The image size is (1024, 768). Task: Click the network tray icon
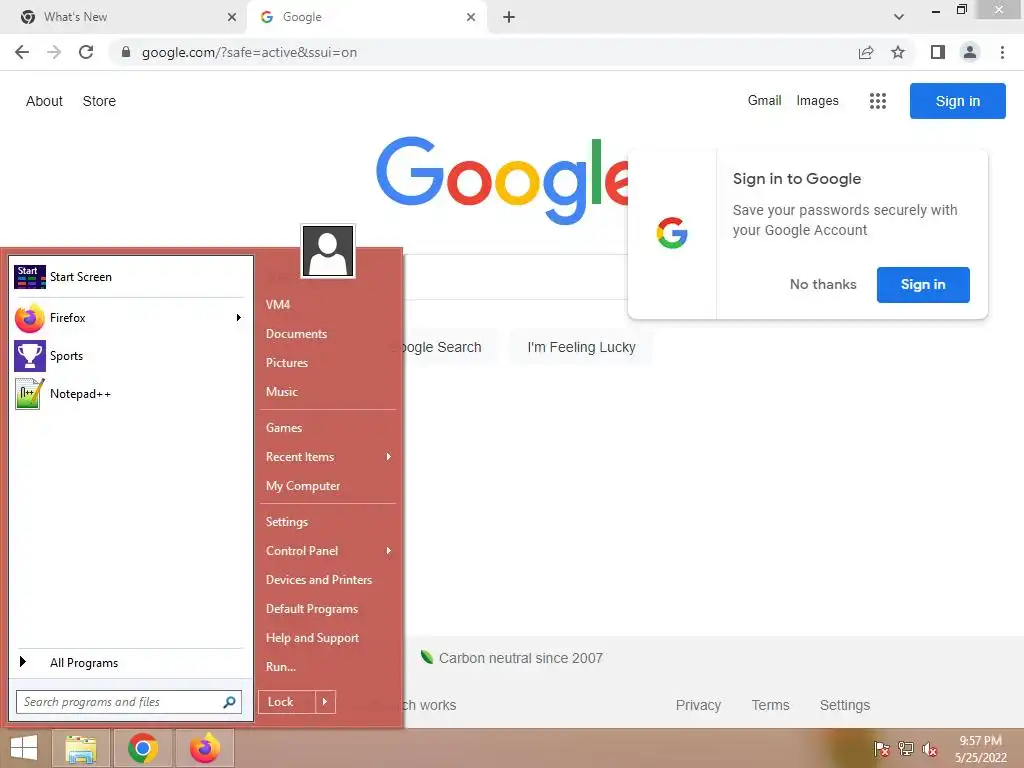click(906, 749)
